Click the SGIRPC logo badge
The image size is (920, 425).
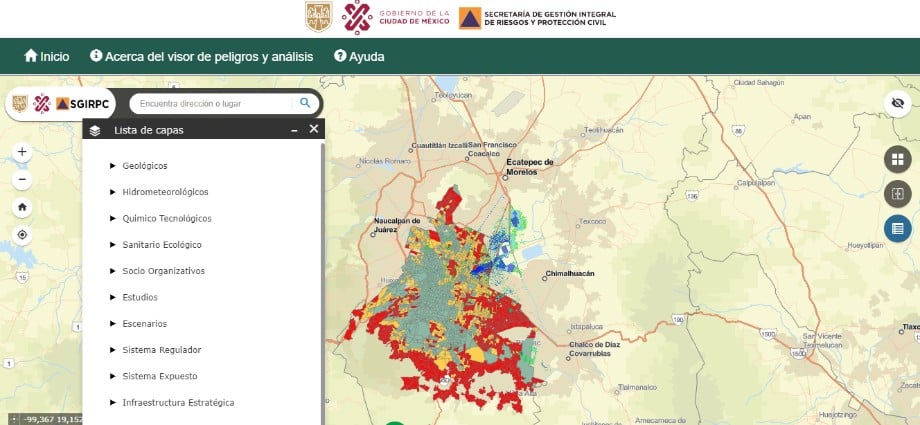pos(60,104)
